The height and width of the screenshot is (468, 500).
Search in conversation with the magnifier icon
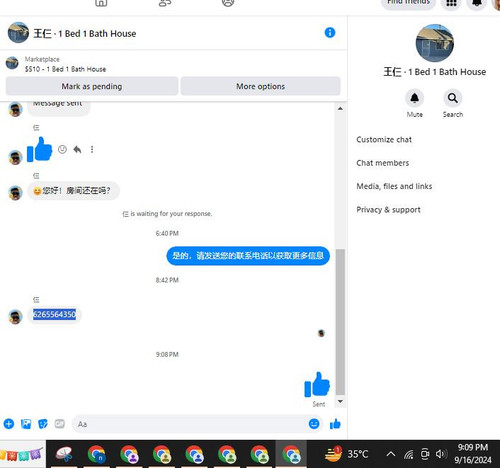click(452, 98)
